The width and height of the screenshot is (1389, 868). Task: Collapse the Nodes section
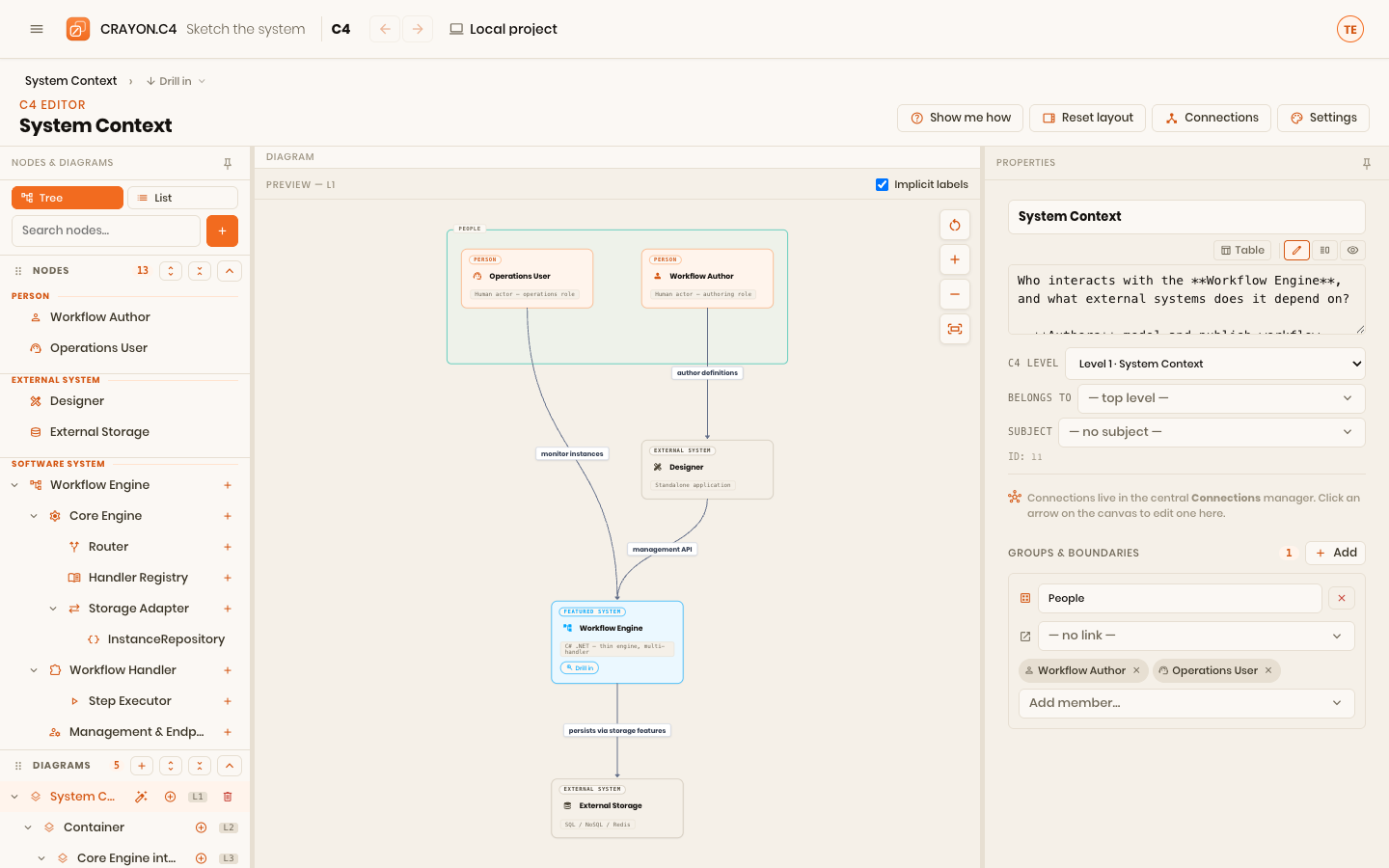tap(230, 271)
